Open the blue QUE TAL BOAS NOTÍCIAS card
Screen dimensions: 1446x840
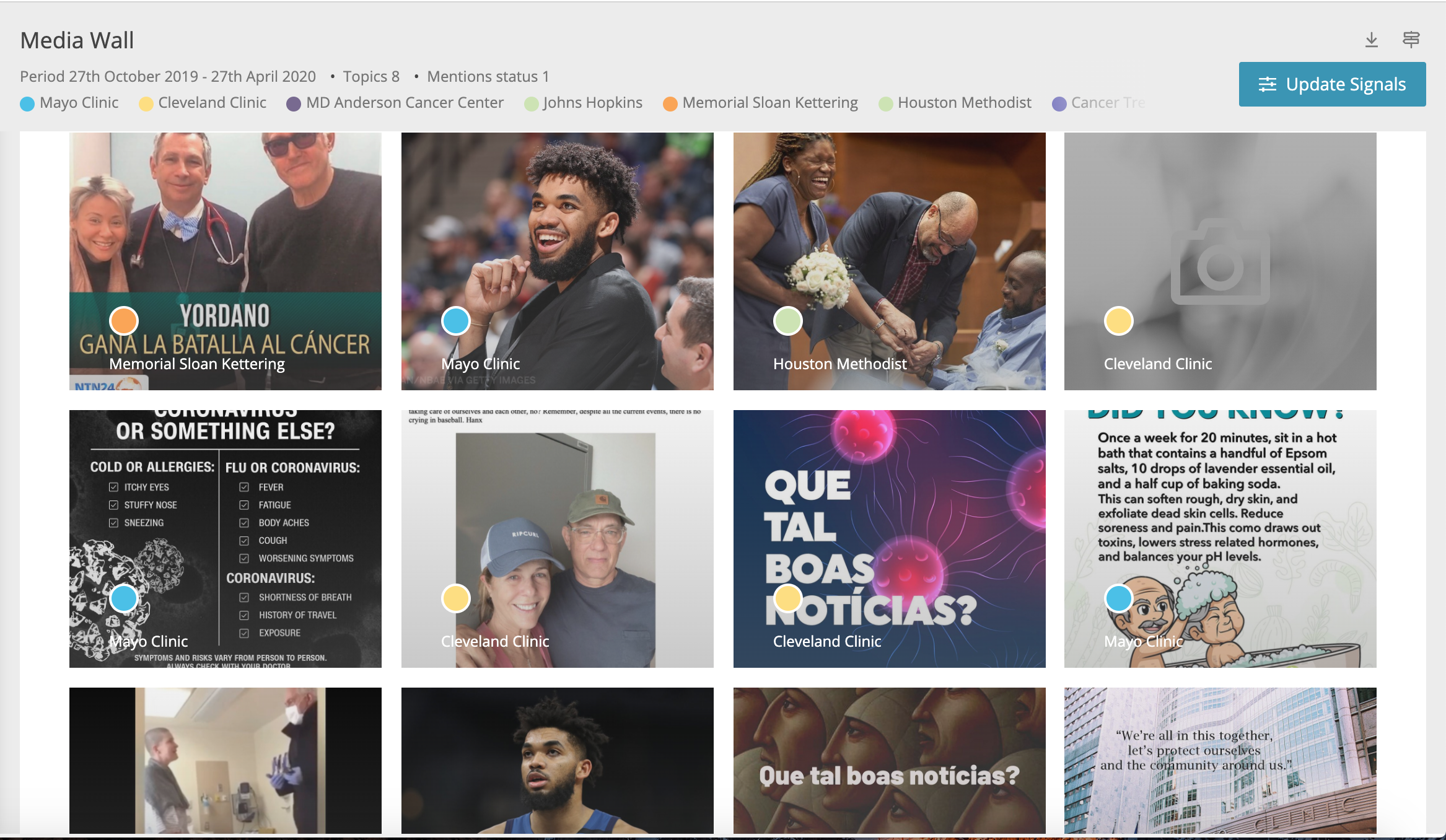[x=890, y=539]
